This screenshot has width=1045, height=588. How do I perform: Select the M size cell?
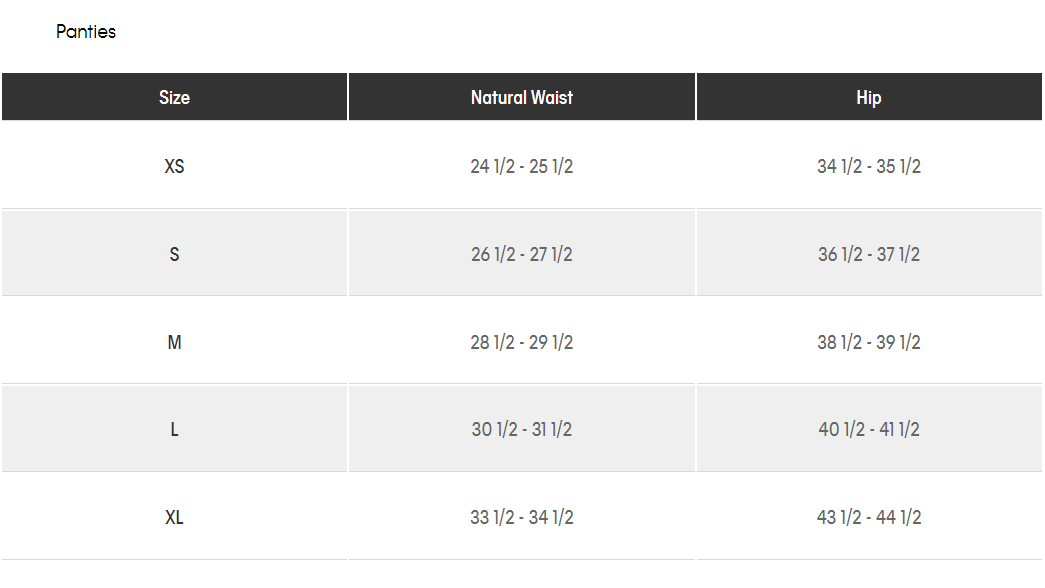tap(174, 342)
